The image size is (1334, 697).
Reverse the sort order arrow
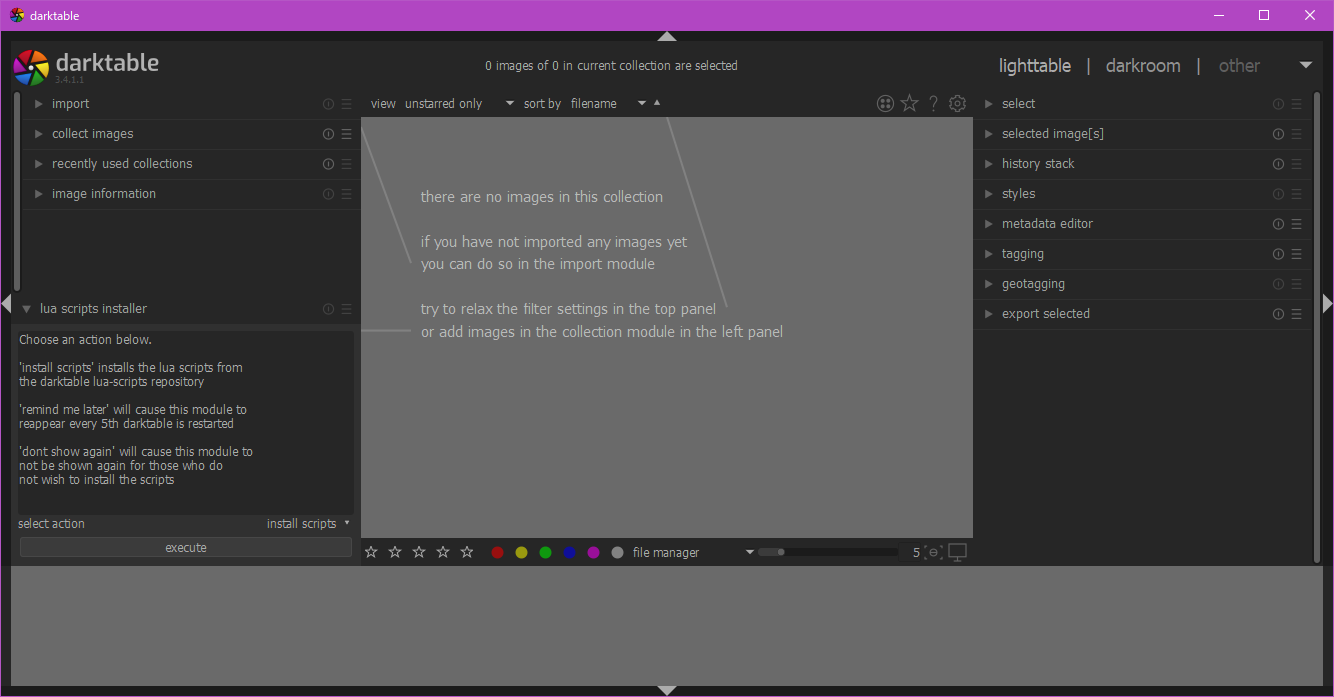657,102
